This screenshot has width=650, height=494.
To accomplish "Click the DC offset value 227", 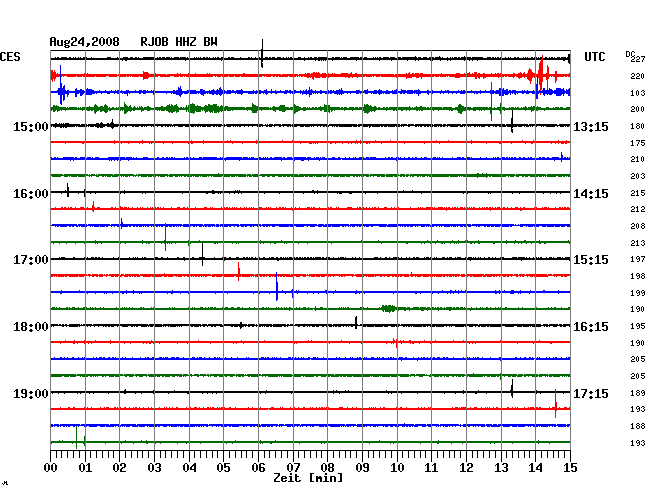I will click(638, 59).
